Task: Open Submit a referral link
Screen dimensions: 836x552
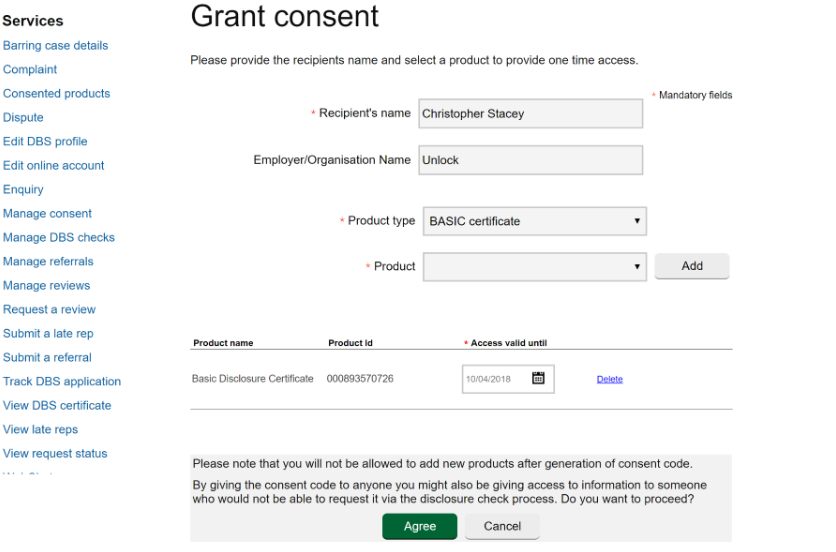Action: tap(47, 357)
